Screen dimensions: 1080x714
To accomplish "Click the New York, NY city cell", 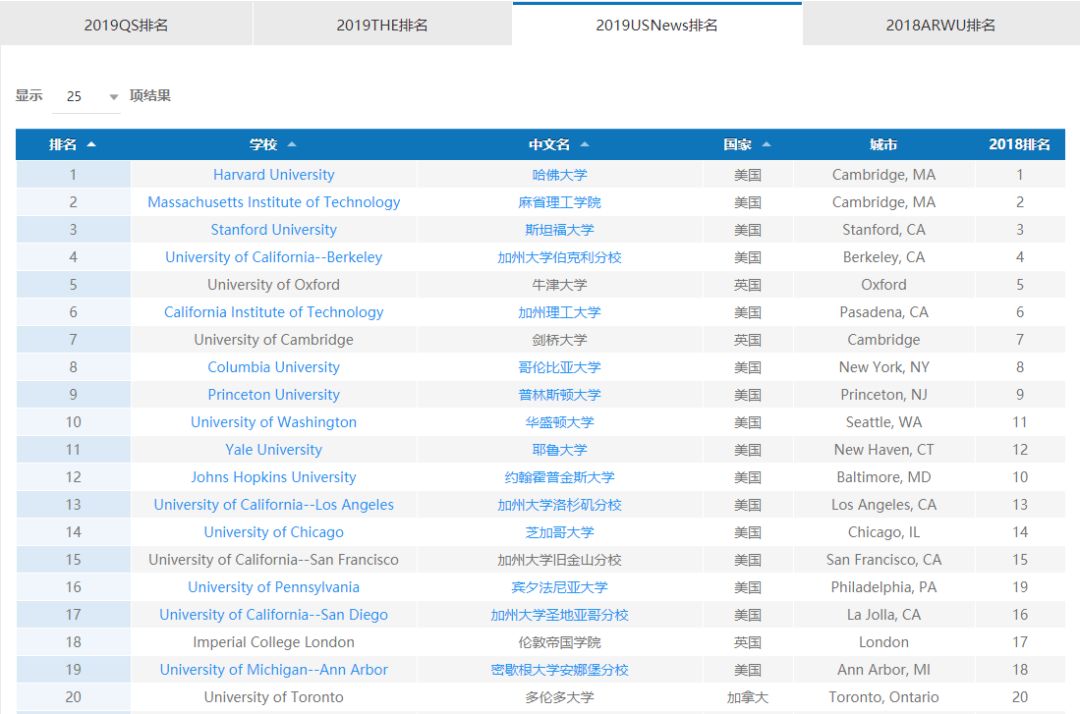I will click(884, 368).
